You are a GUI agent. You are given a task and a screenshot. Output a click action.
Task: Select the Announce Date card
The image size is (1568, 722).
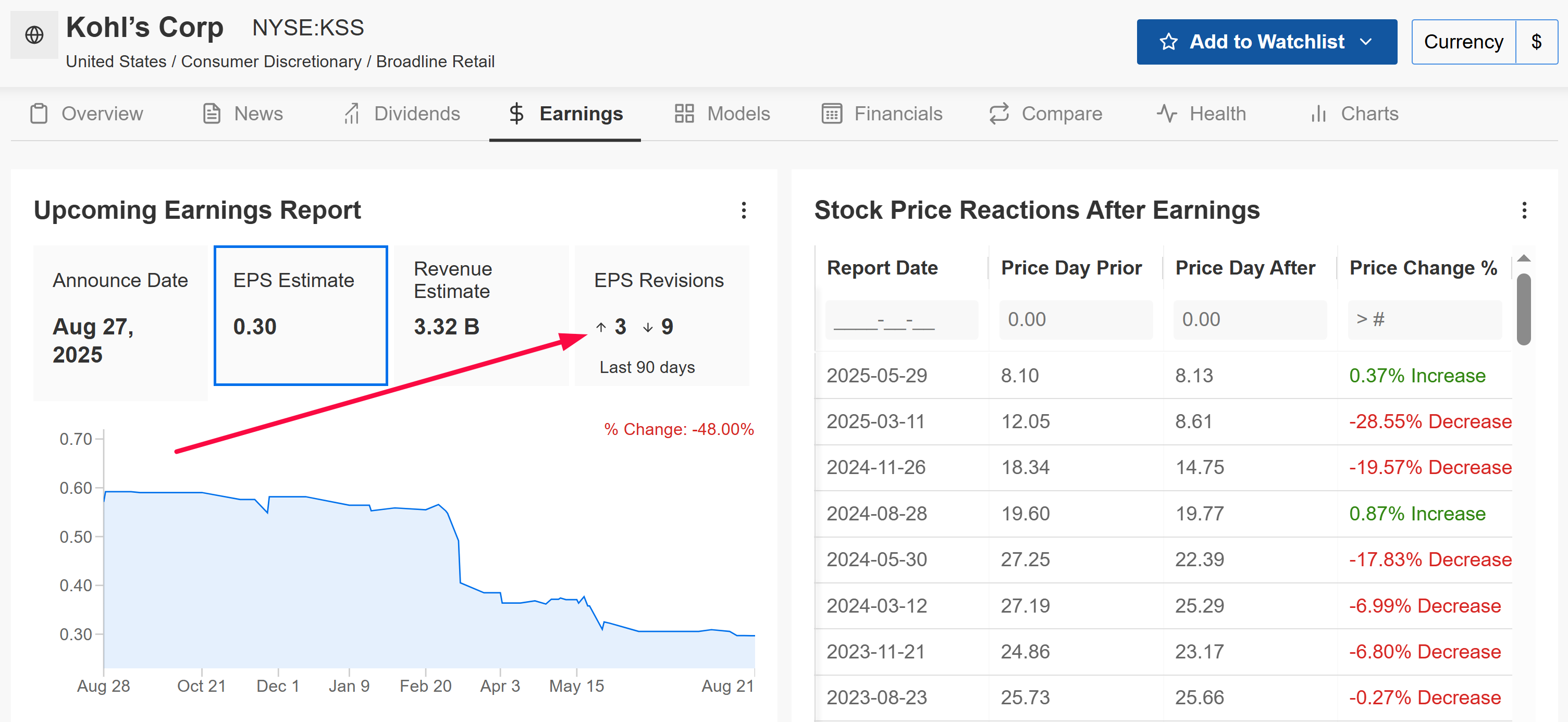(x=120, y=323)
